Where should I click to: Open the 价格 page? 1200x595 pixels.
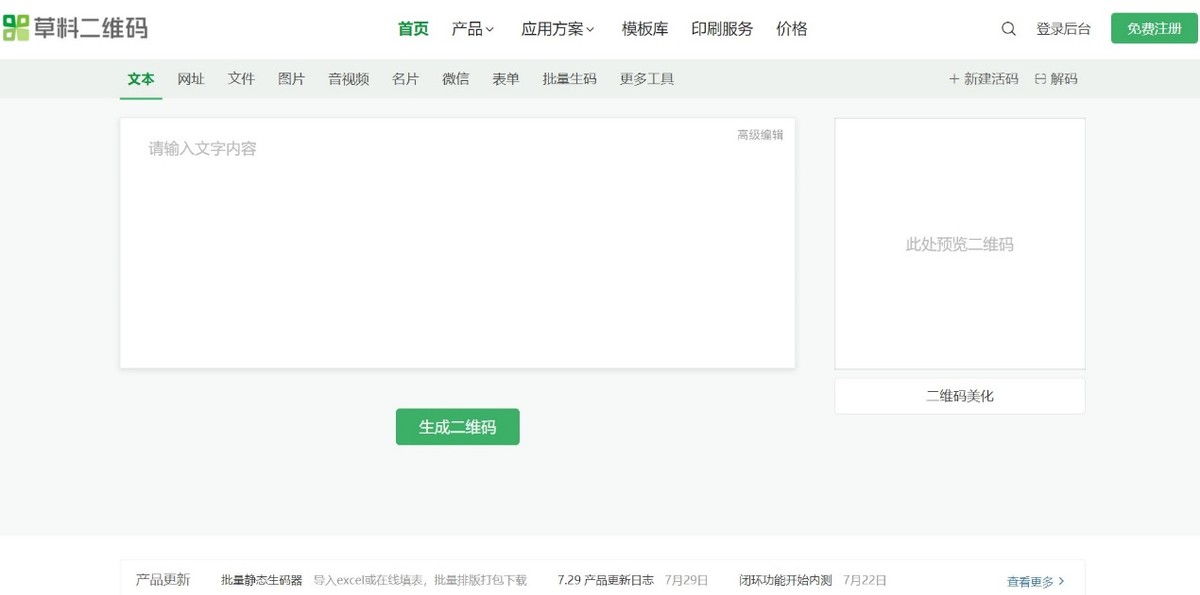click(x=792, y=29)
